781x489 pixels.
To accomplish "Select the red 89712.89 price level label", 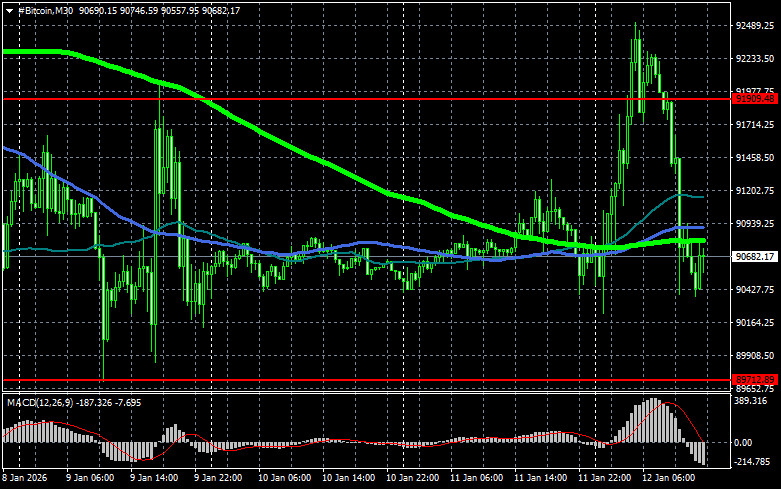I will pyautogui.click(x=755, y=379).
